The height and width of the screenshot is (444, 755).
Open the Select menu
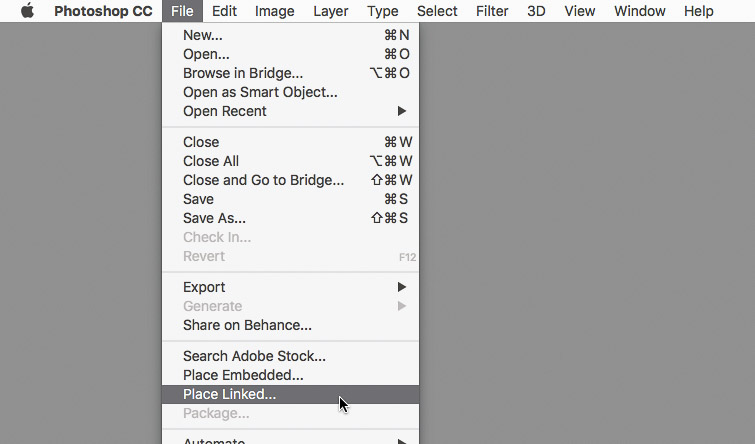437,11
